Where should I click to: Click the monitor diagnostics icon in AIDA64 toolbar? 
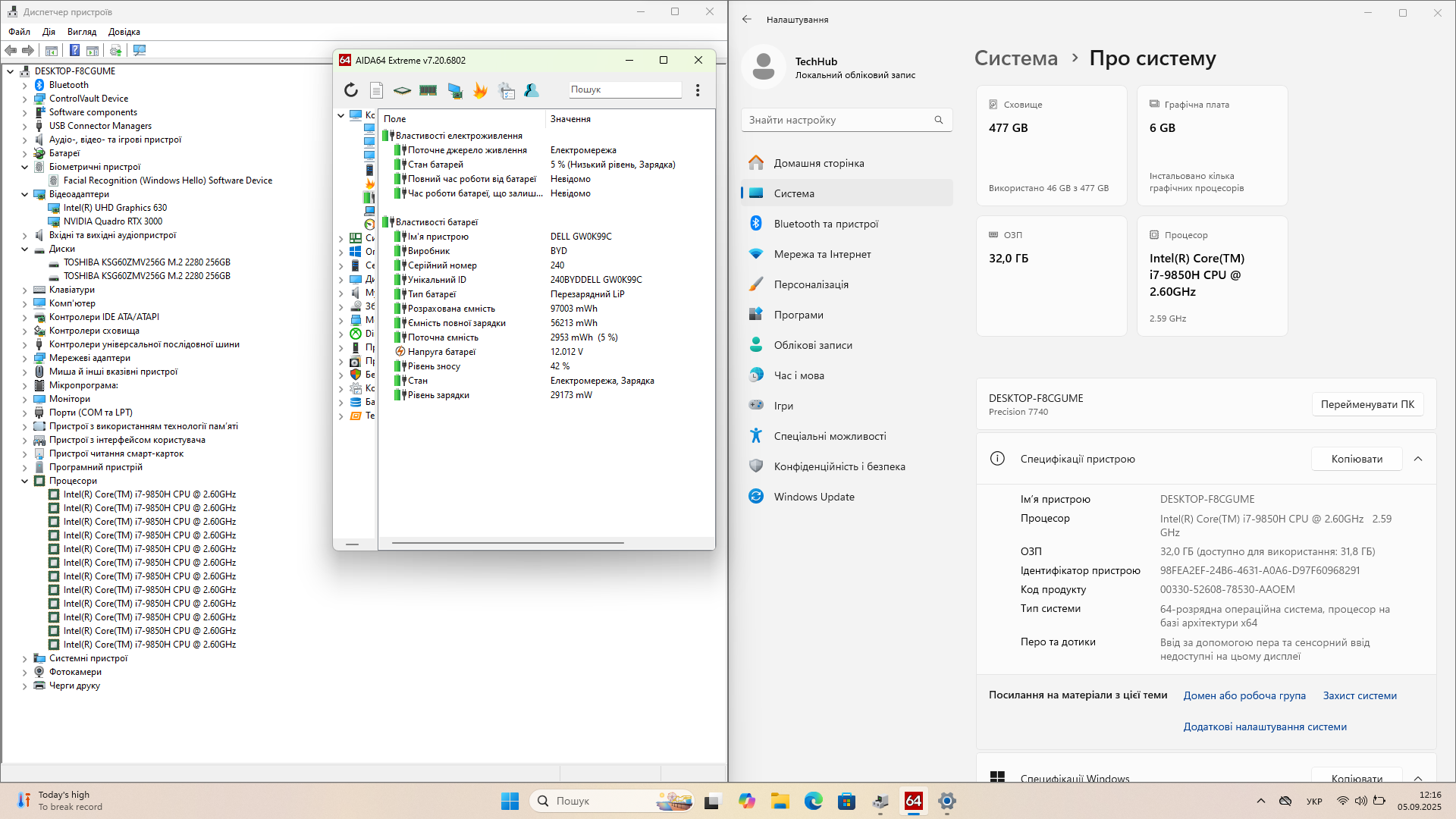pyautogui.click(x=454, y=90)
